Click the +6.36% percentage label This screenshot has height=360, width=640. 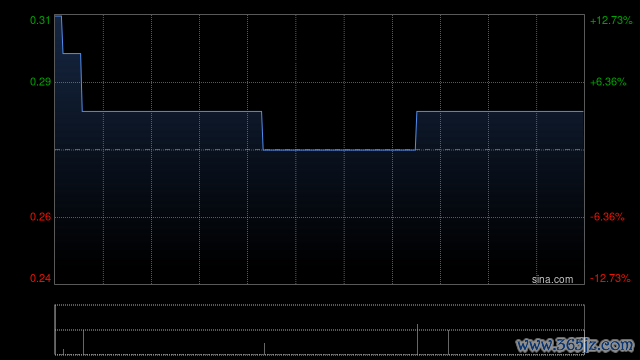click(608, 82)
